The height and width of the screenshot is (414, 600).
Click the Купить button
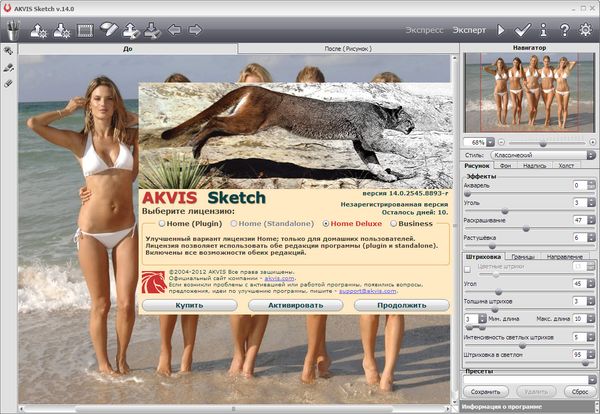click(x=189, y=305)
